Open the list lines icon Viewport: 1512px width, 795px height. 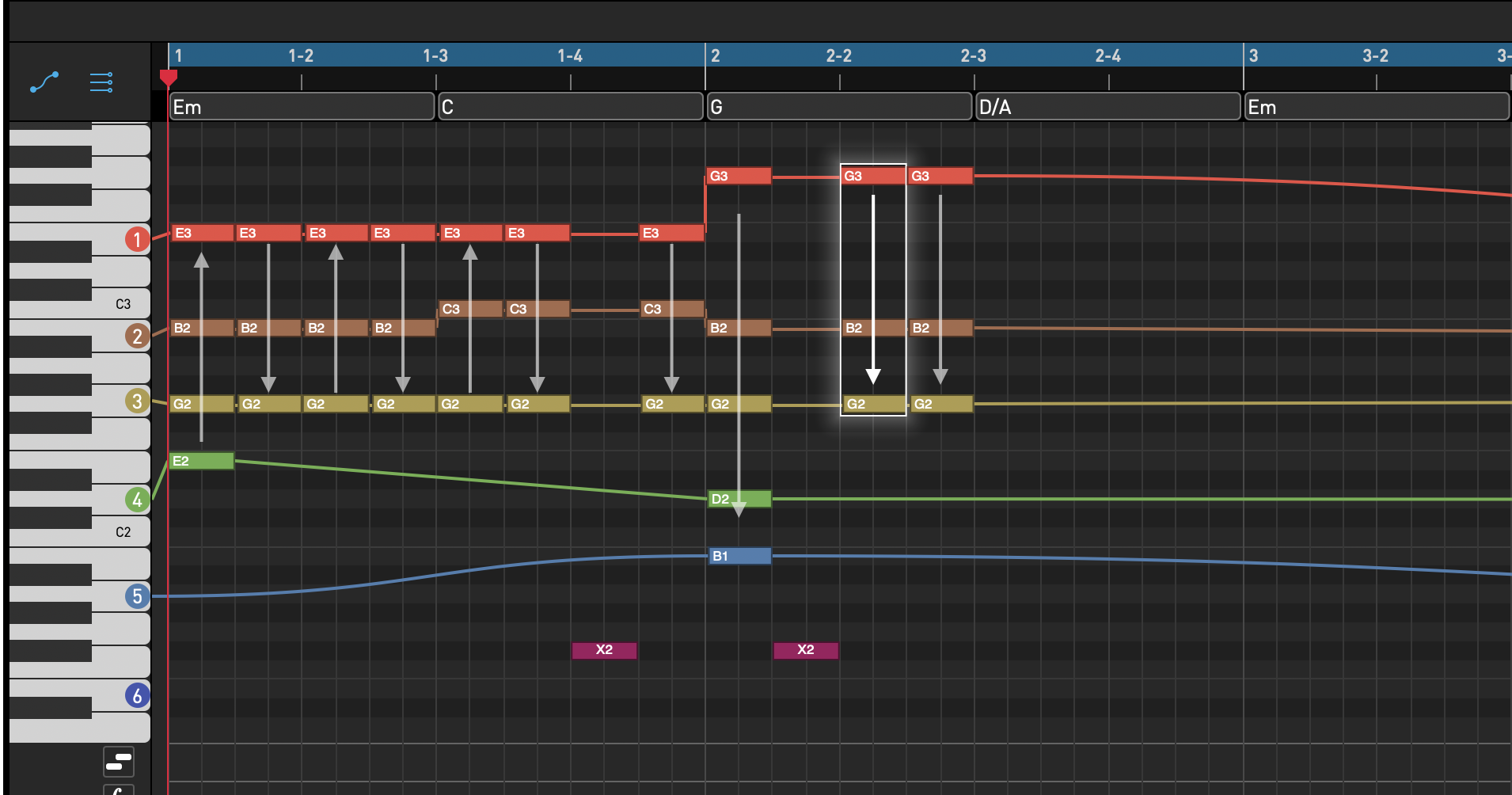click(101, 82)
